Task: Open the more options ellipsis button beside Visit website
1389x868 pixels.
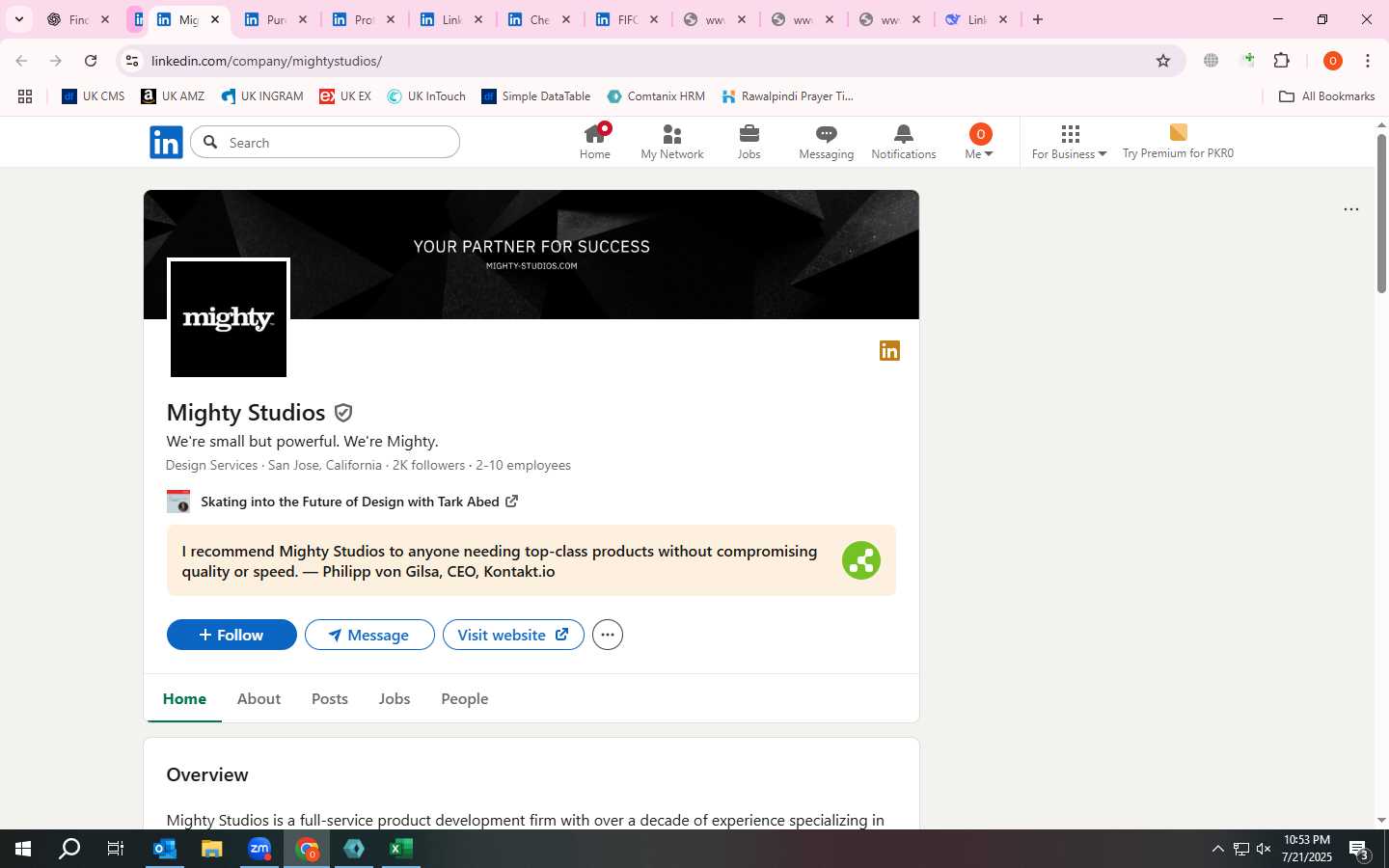Action: click(608, 635)
